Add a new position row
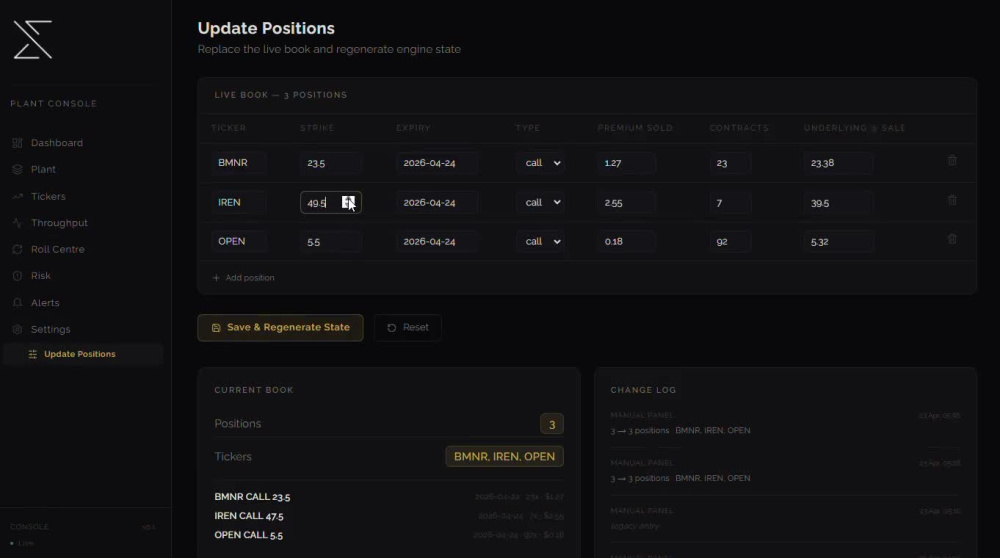The height and width of the screenshot is (558, 1000). click(x=244, y=278)
